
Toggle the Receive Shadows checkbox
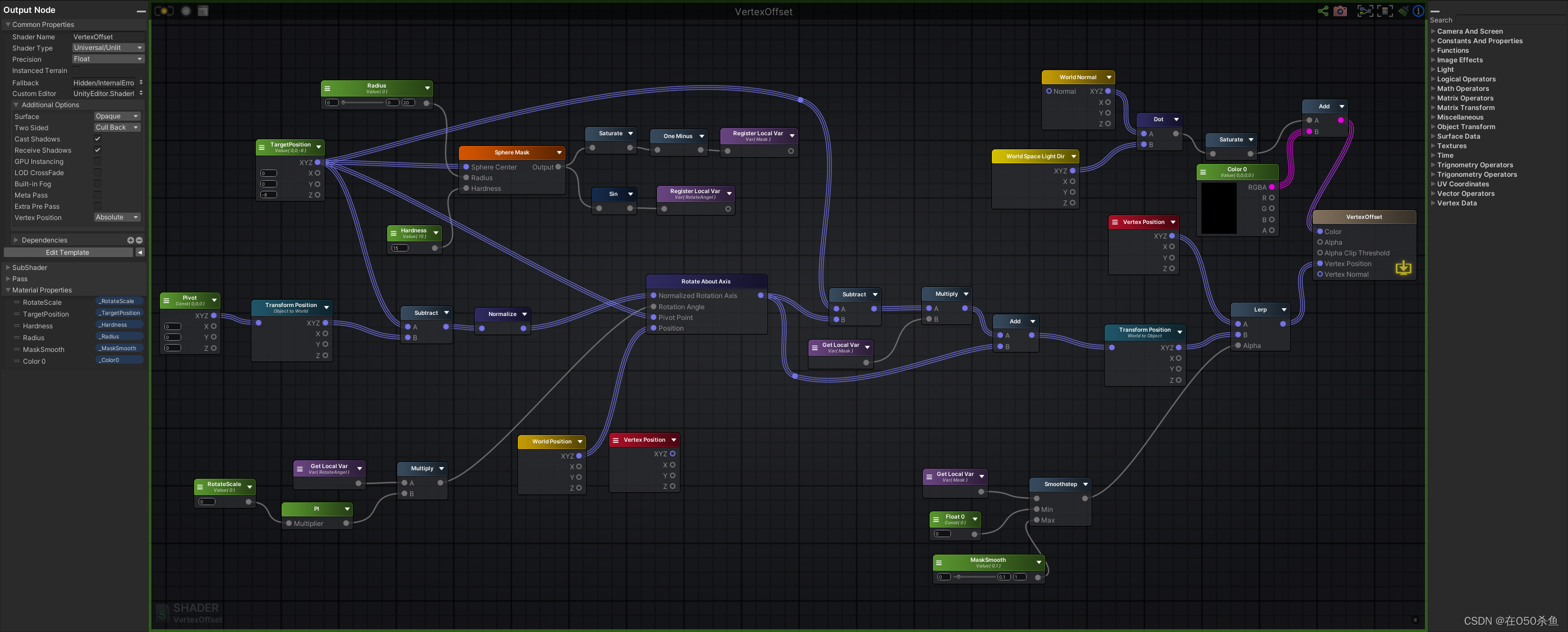98,150
